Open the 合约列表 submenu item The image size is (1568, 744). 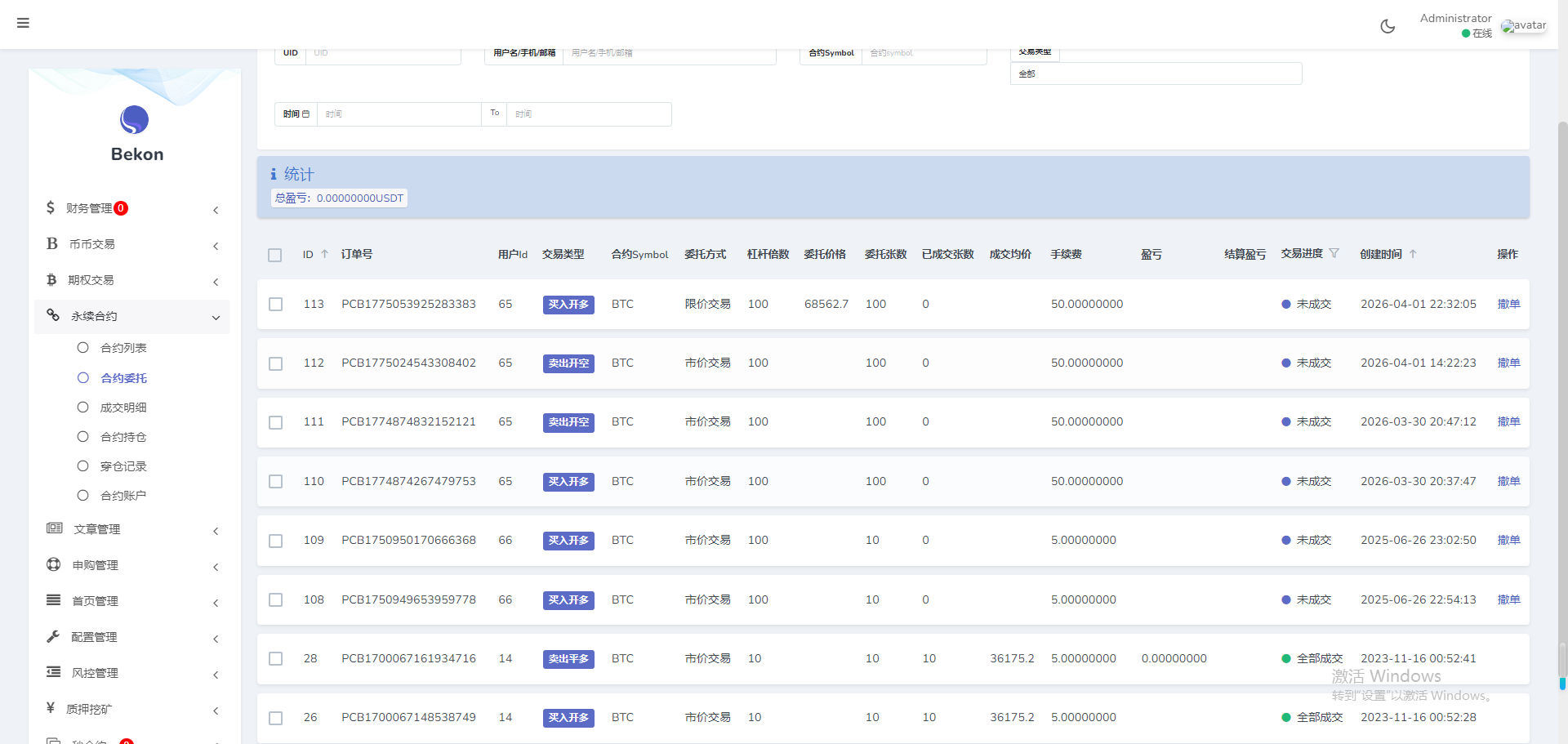[x=123, y=348]
